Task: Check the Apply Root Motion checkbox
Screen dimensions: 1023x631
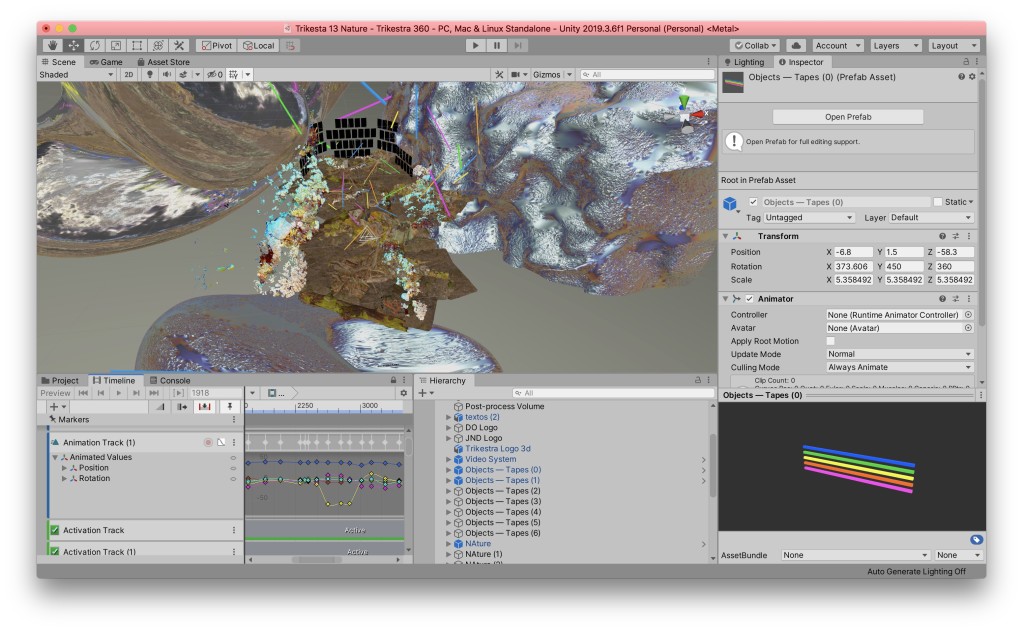Action: (830, 341)
